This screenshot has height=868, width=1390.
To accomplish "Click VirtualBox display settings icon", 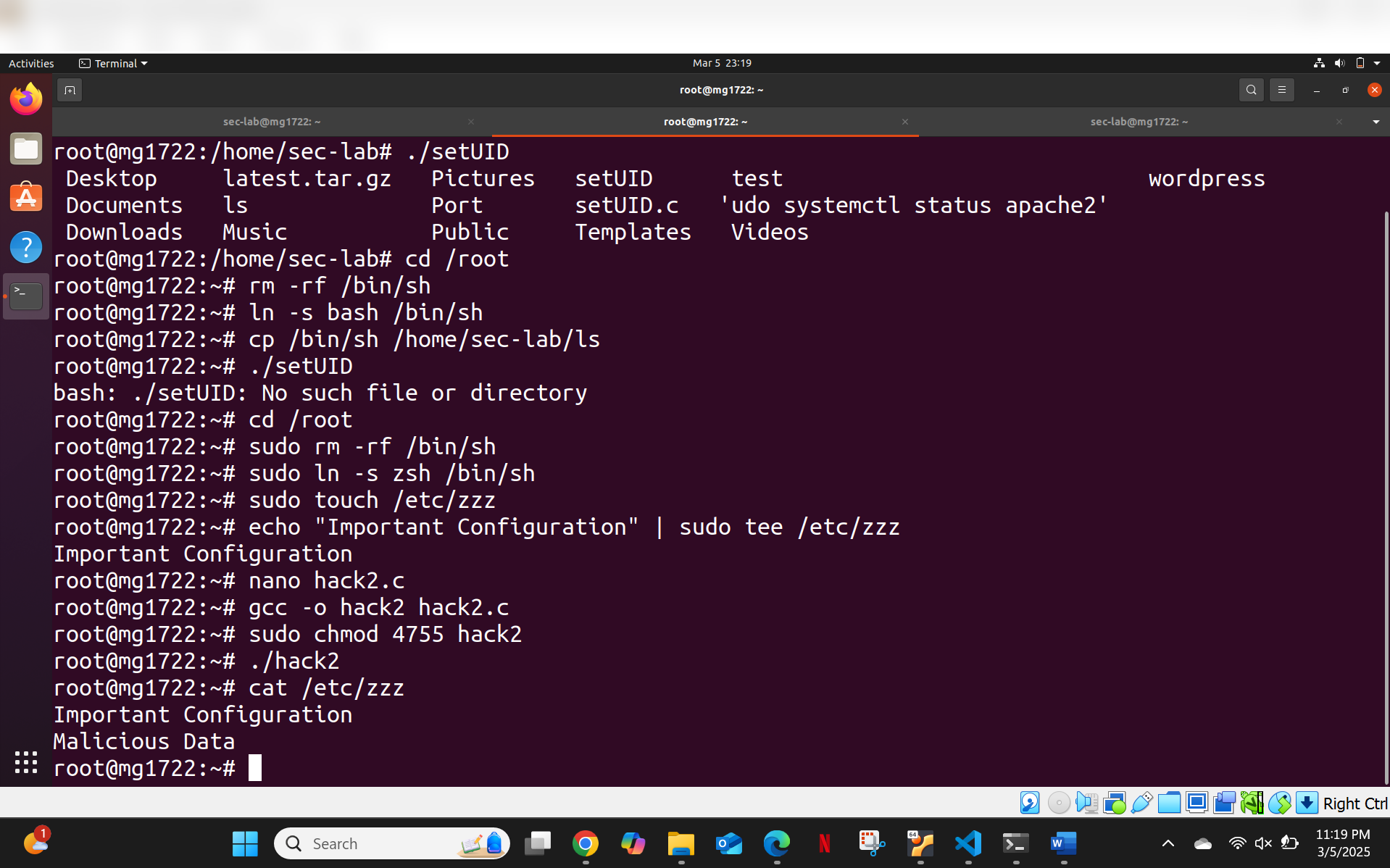I will (x=1197, y=803).
